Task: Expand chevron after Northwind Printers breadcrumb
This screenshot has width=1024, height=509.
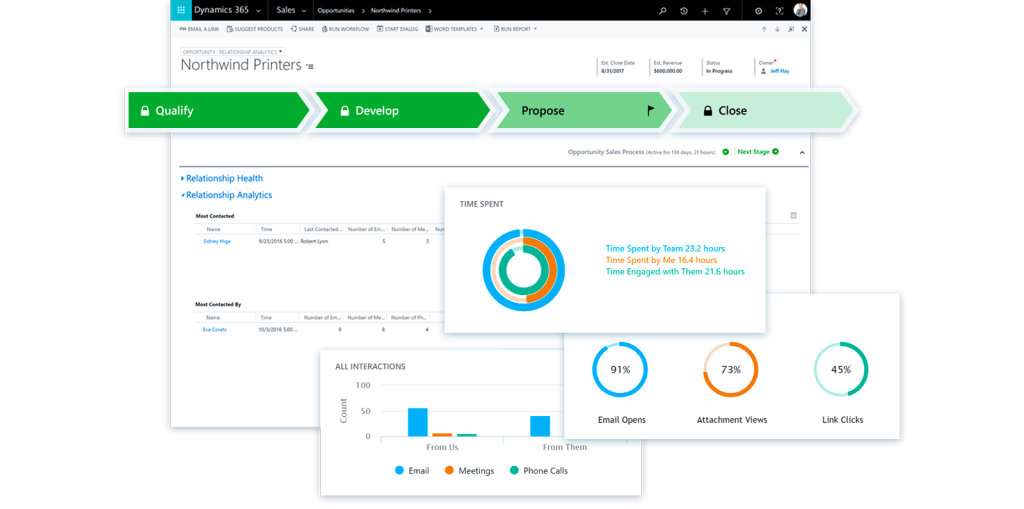Action: 430,11
